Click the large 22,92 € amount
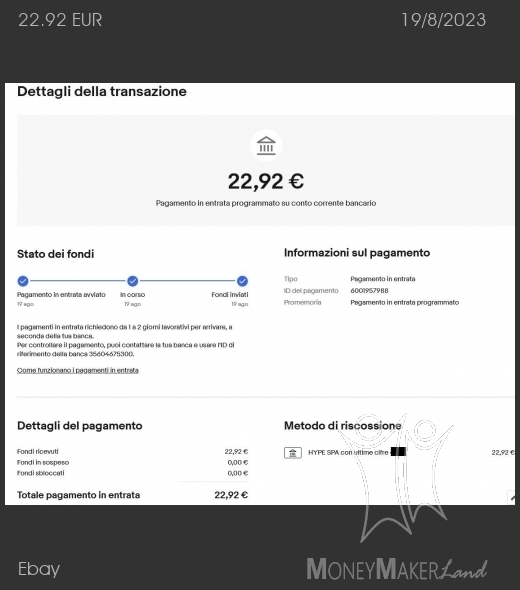The image size is (520, 590). pyautogui.click(x=266, y=181)
